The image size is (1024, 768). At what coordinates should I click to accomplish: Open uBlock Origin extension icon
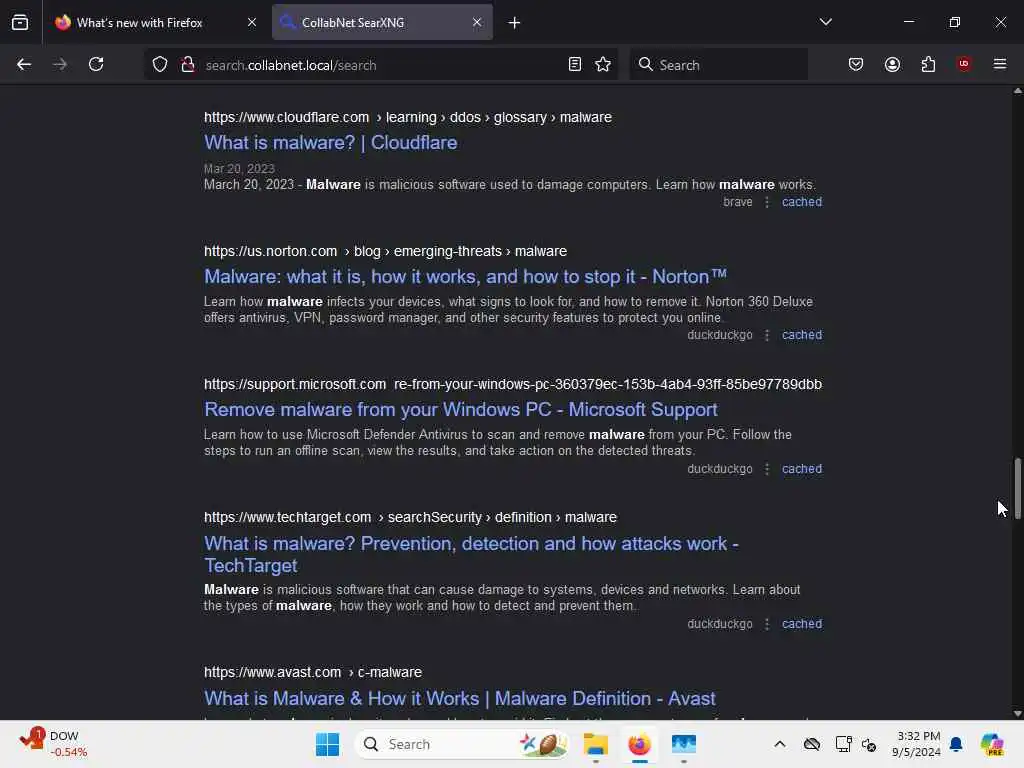[x=964, y=64]
